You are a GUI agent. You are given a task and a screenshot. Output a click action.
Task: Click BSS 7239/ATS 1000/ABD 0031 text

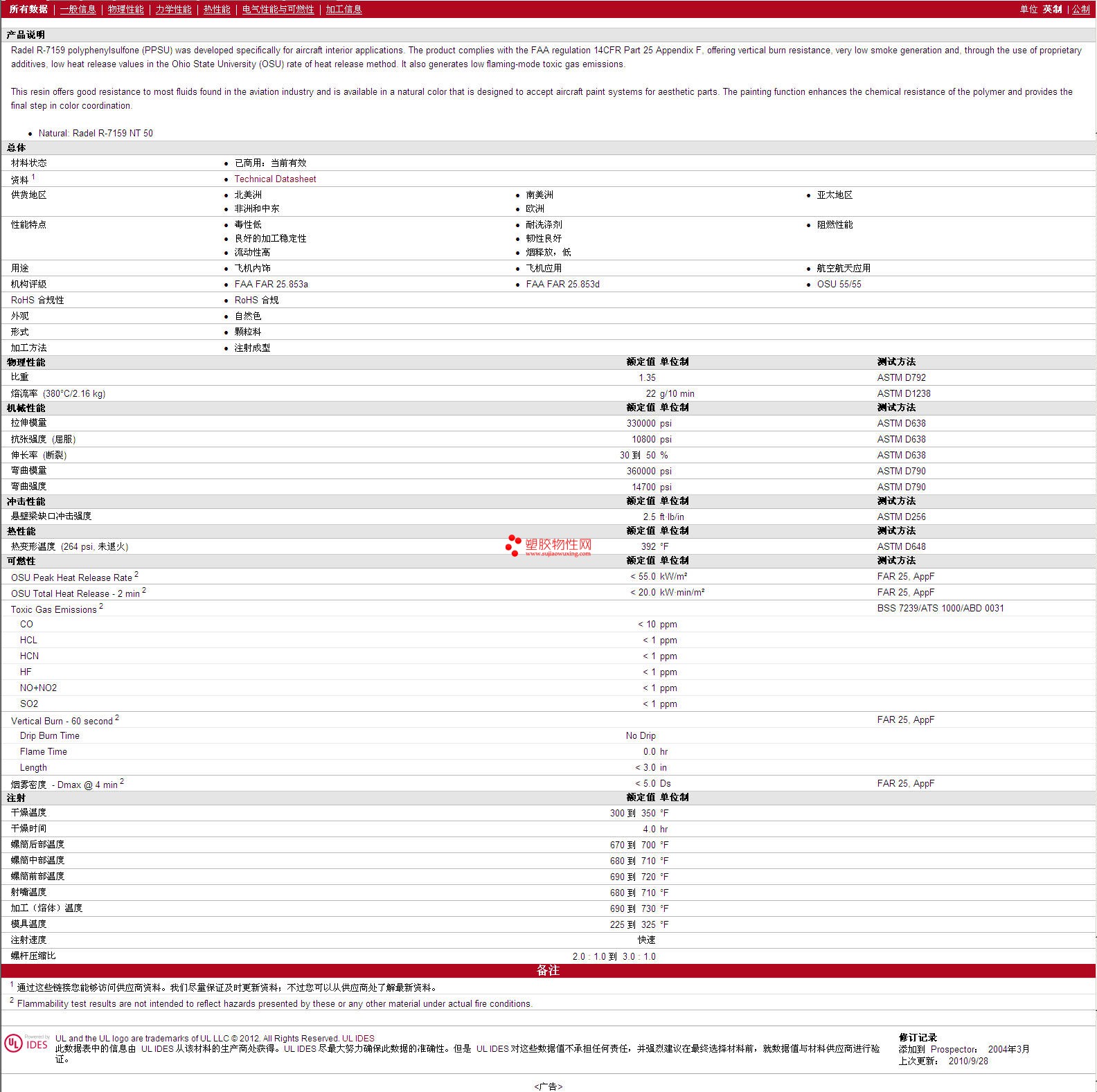tap(940, 608)
